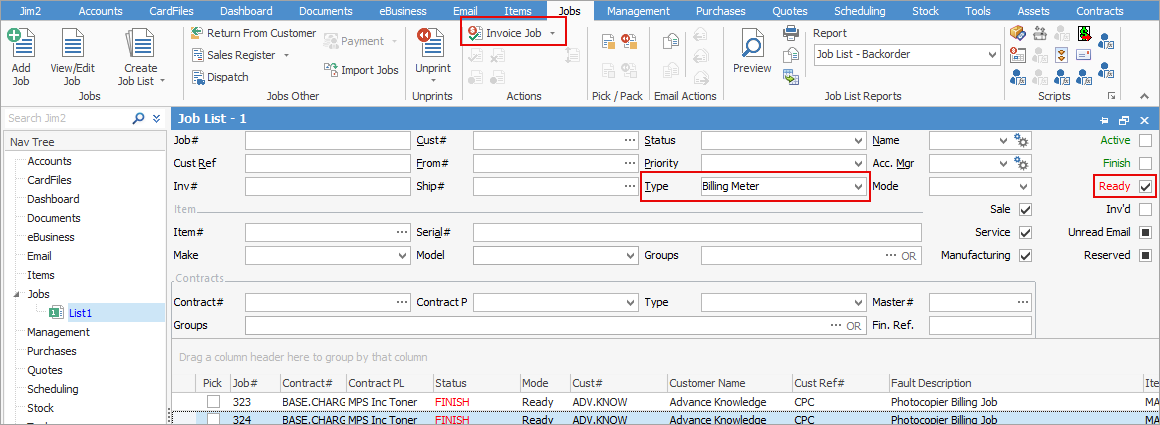
Task: Click the document copy icon below the printer
Action: pyautogui.click(x=792, y=55)
